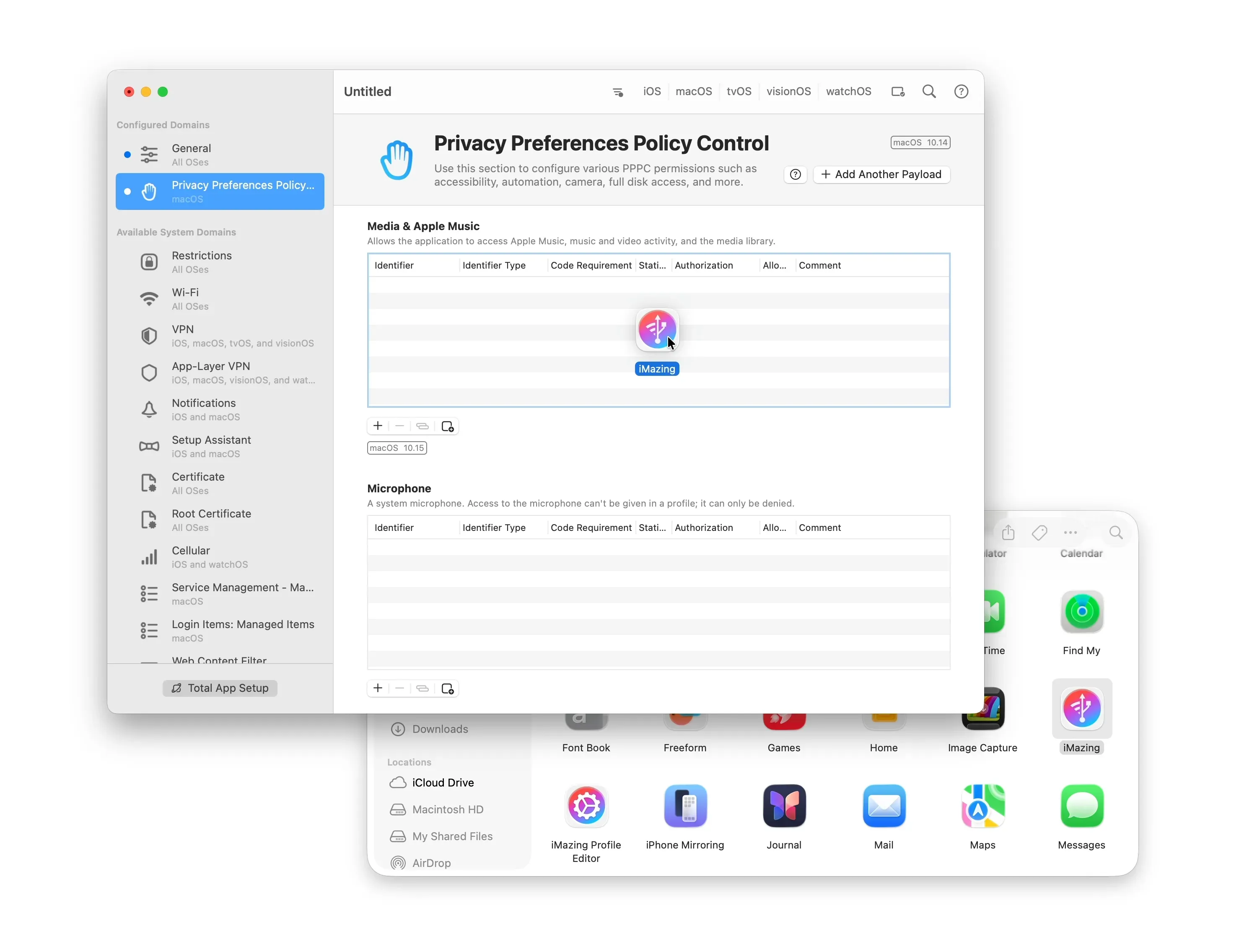Add a row to Media & Apple Music table

coord(378,426)
